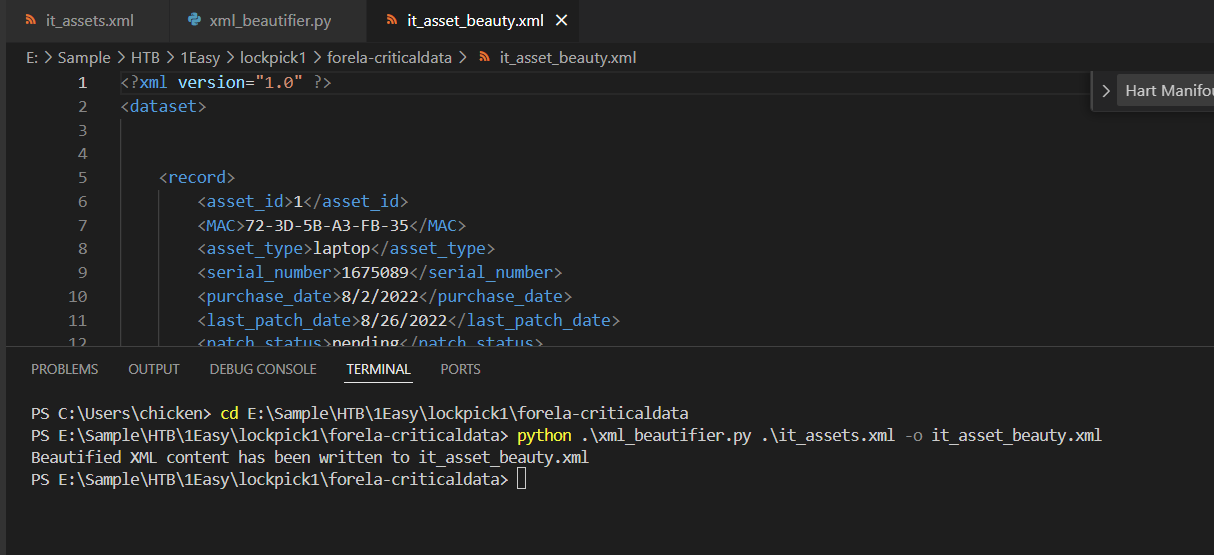Open the xml_beautifier.py tab

coord(270,20)
